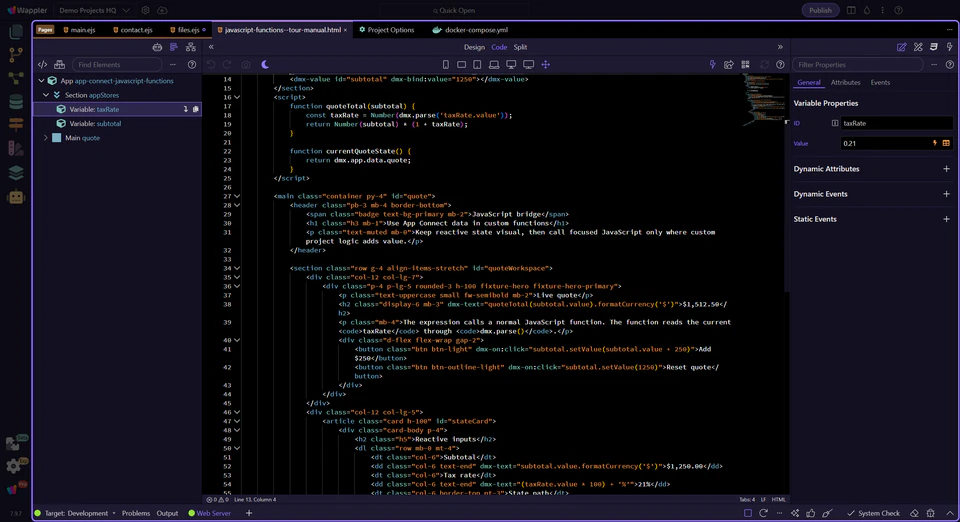Click the App Structure list icon
The height and width of the screenshot is (522, 960).
pos(174,47)
